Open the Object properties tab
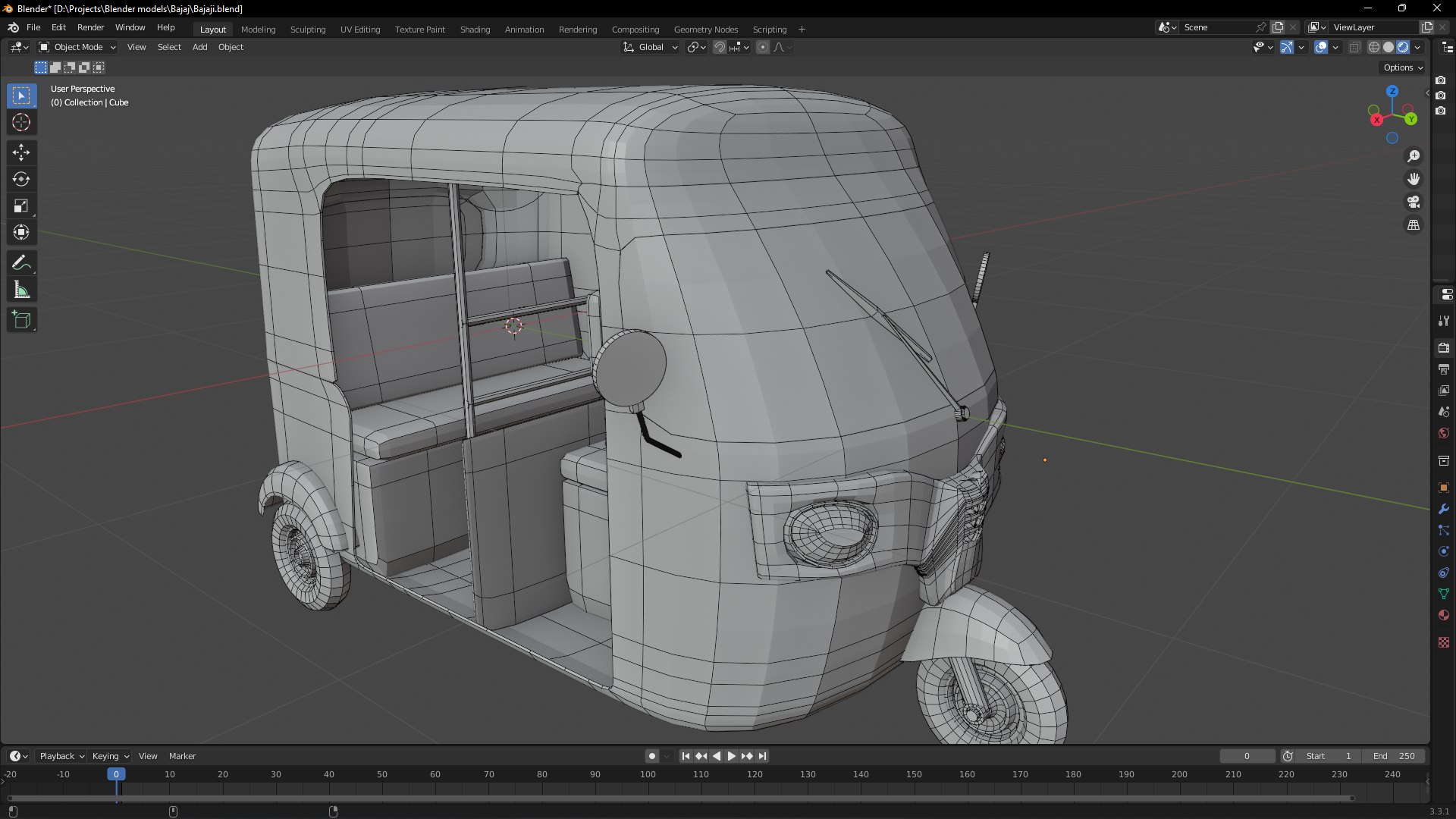Viewport: 1456px width, 819px height. point(1444,488)
